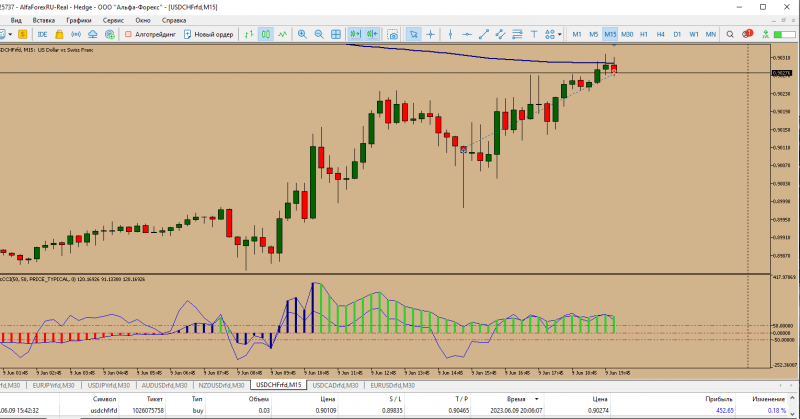The image size is (800, 419).
Task: Set timeframe to MN
Action: (711, 34)
